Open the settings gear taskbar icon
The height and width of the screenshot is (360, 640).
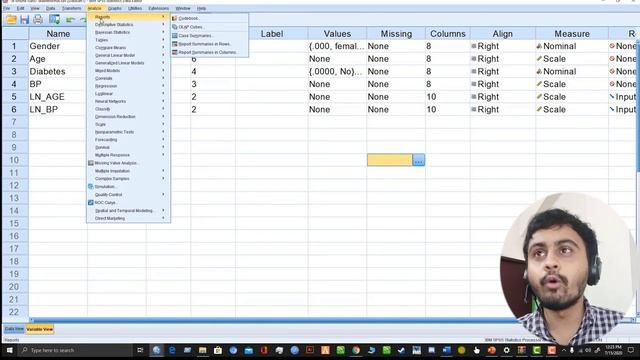point(507,350)
